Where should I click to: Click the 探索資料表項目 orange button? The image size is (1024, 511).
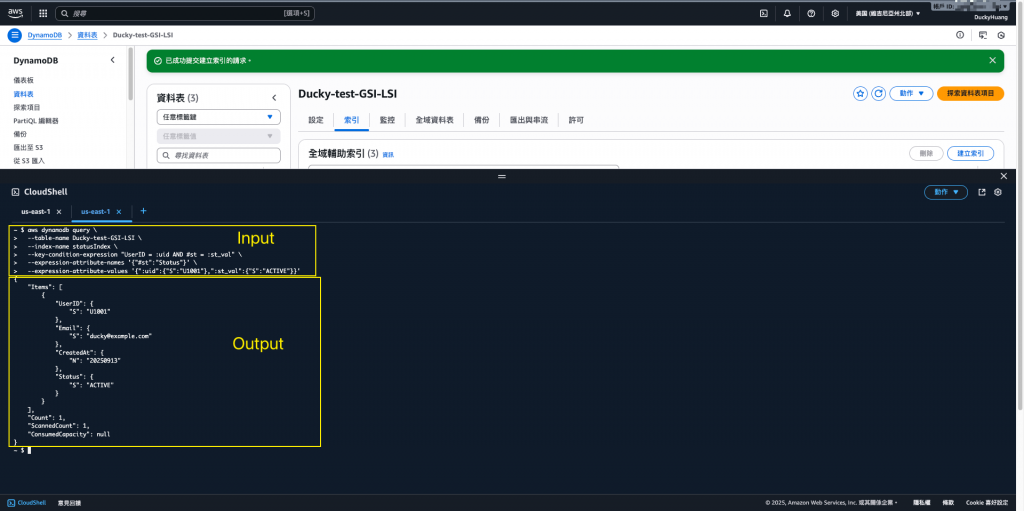970,93
